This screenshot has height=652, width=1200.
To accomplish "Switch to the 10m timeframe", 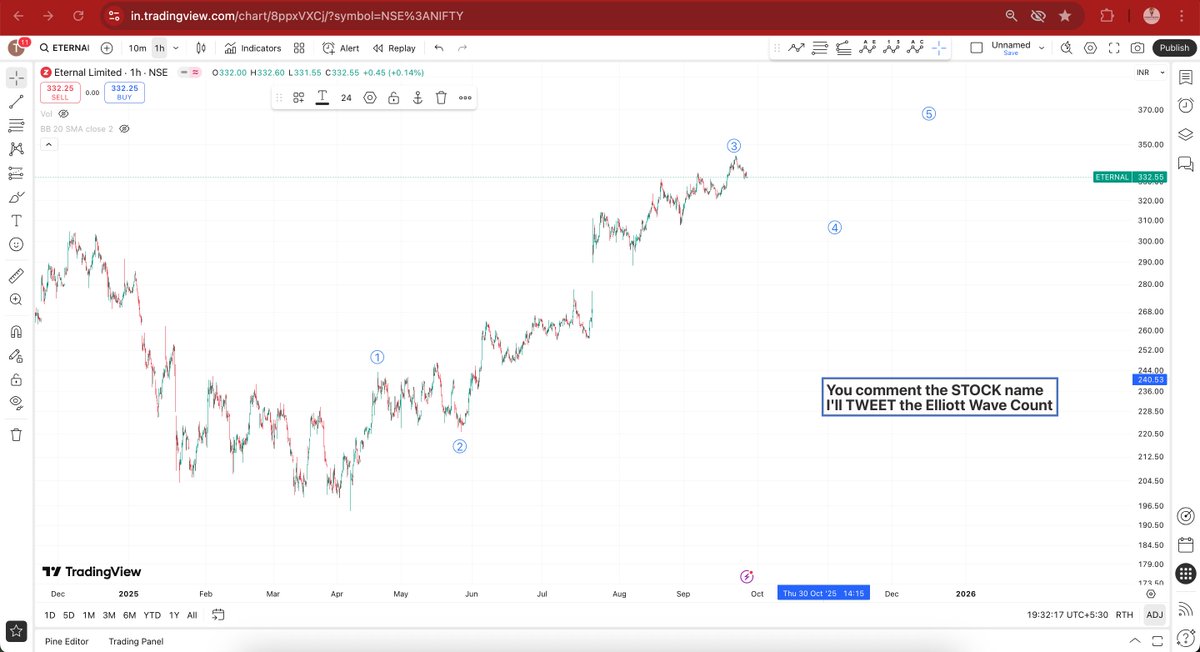I will pos(137,48).
